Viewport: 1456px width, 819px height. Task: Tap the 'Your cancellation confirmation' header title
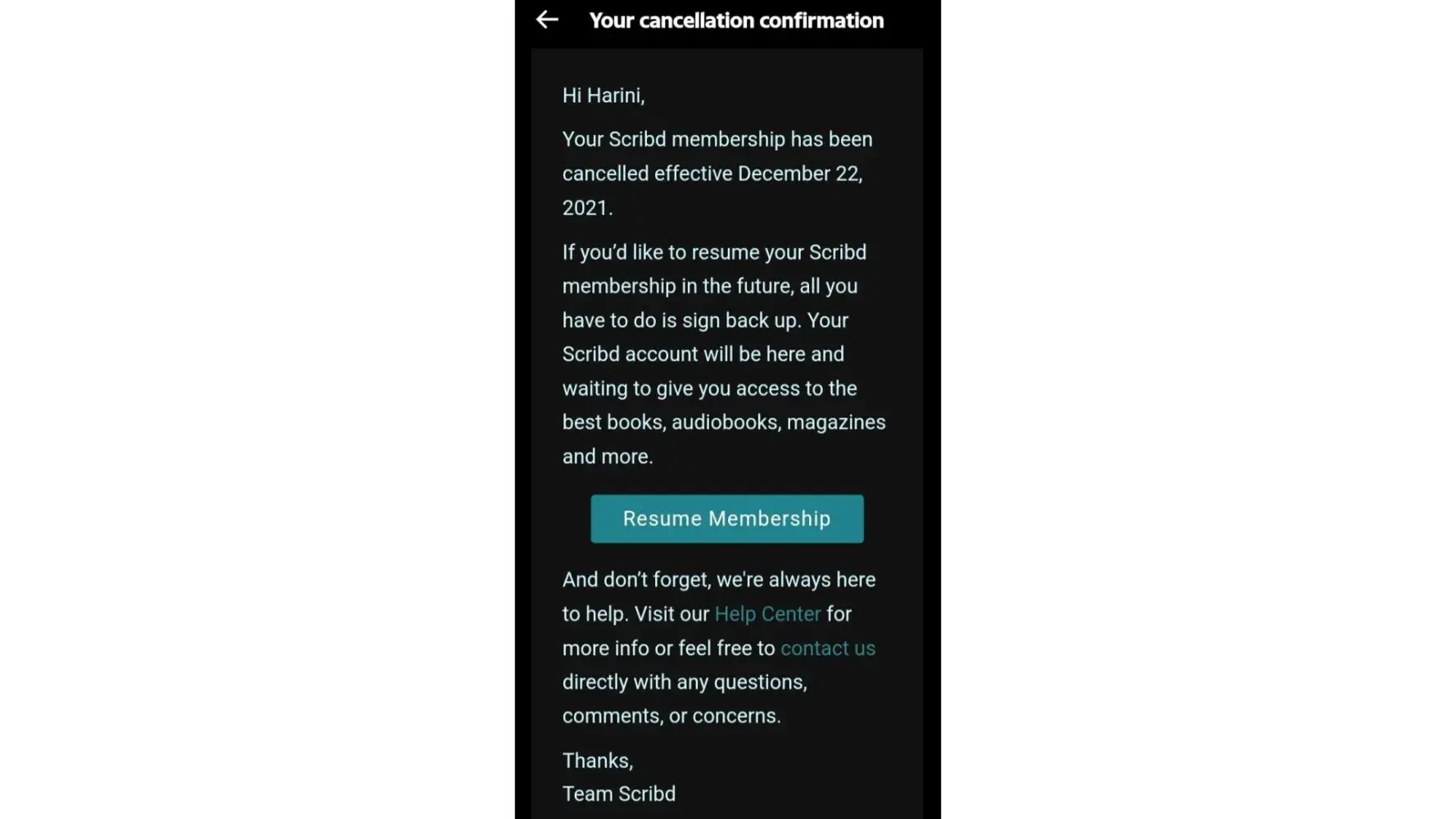click(736, 20)
